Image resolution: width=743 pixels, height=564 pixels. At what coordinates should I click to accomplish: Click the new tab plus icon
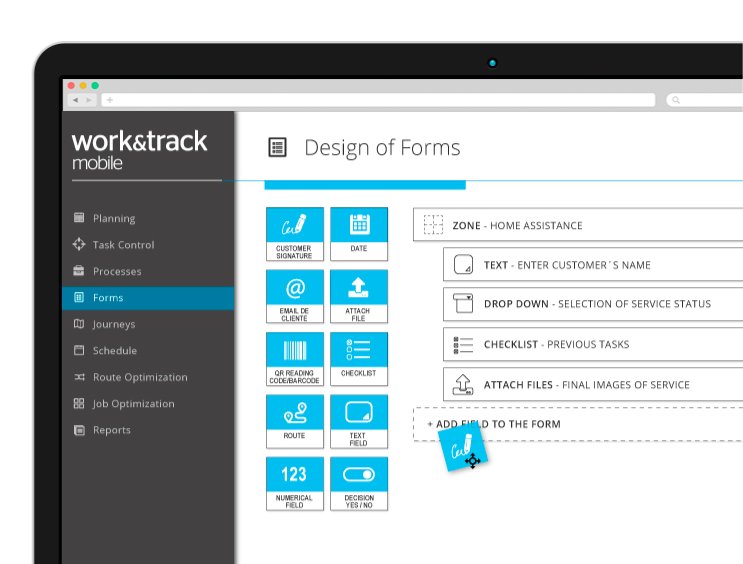tap(110, 100)
